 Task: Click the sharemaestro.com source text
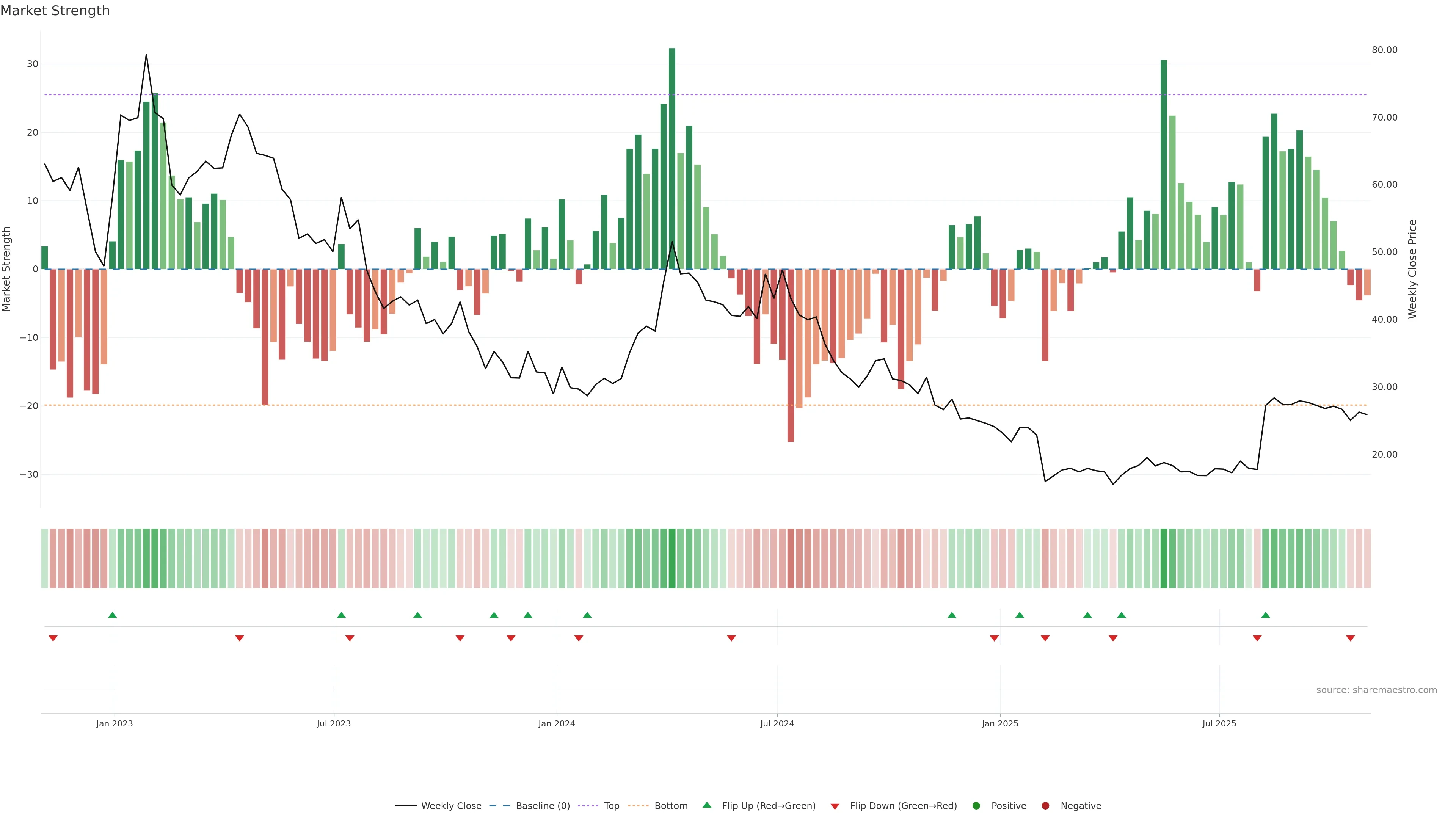[x=1376, y=690]
